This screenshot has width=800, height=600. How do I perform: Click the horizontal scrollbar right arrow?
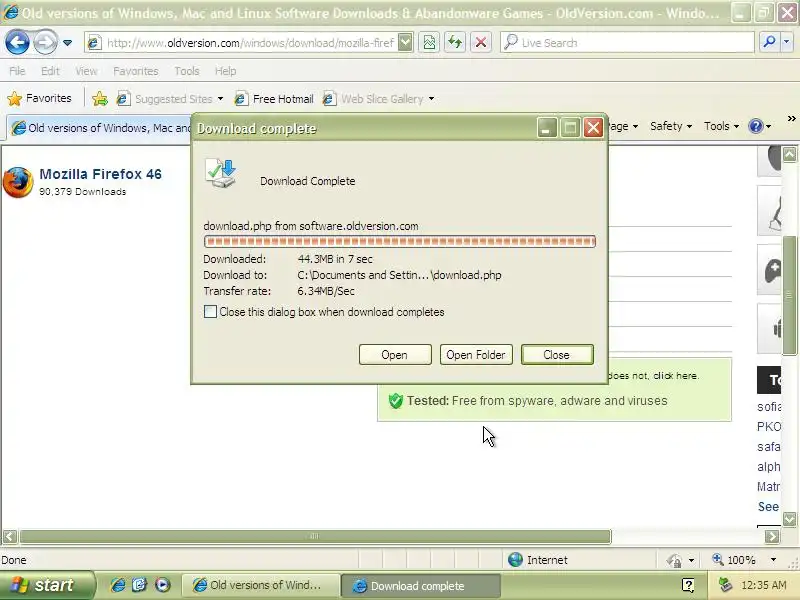tap(772, 536)
